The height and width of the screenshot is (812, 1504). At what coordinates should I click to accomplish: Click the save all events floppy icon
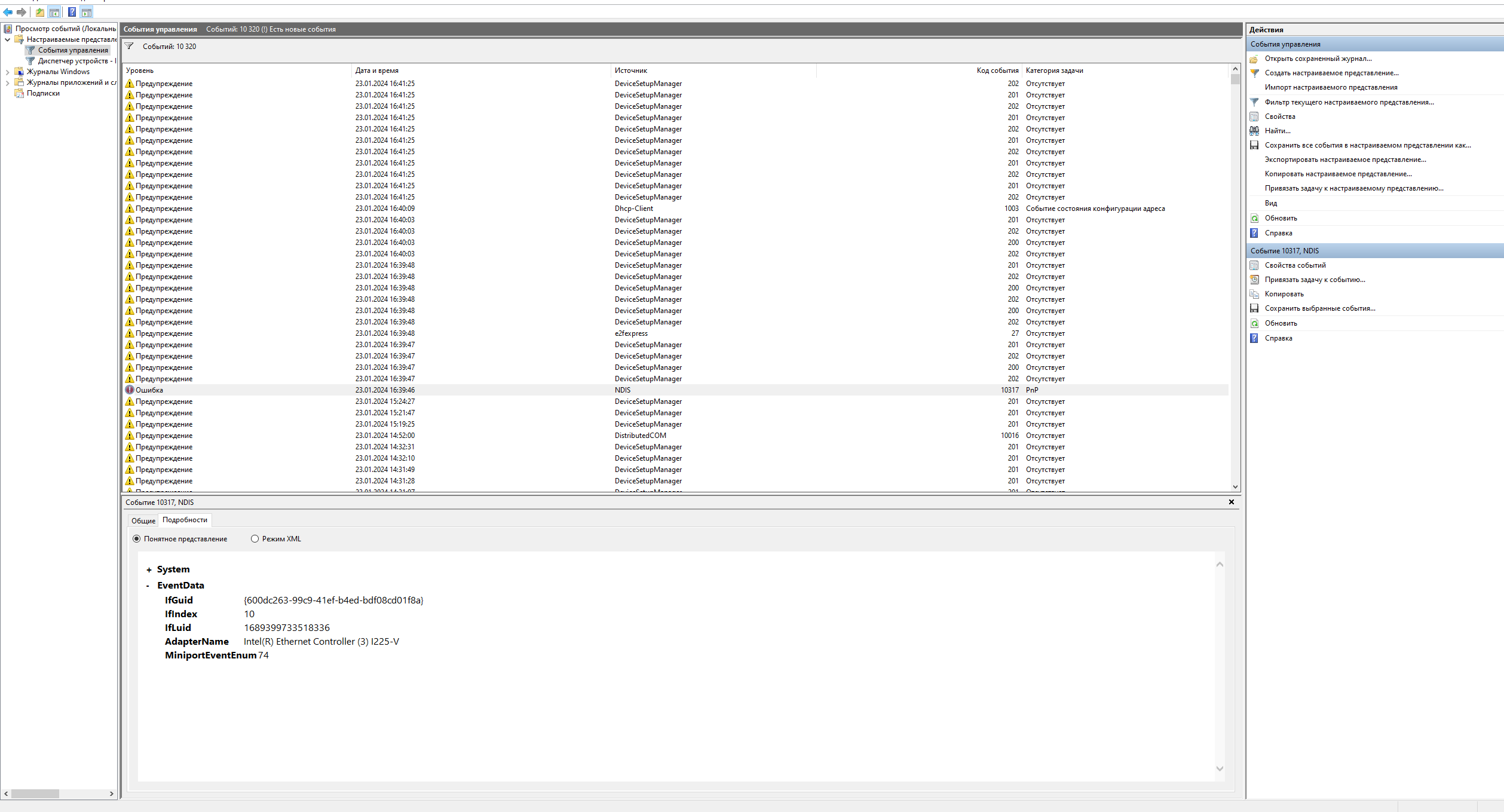1254,145
